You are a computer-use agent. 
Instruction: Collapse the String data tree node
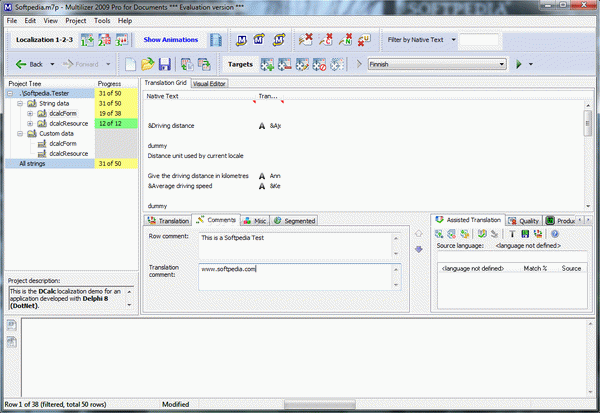tap(20, 103)
